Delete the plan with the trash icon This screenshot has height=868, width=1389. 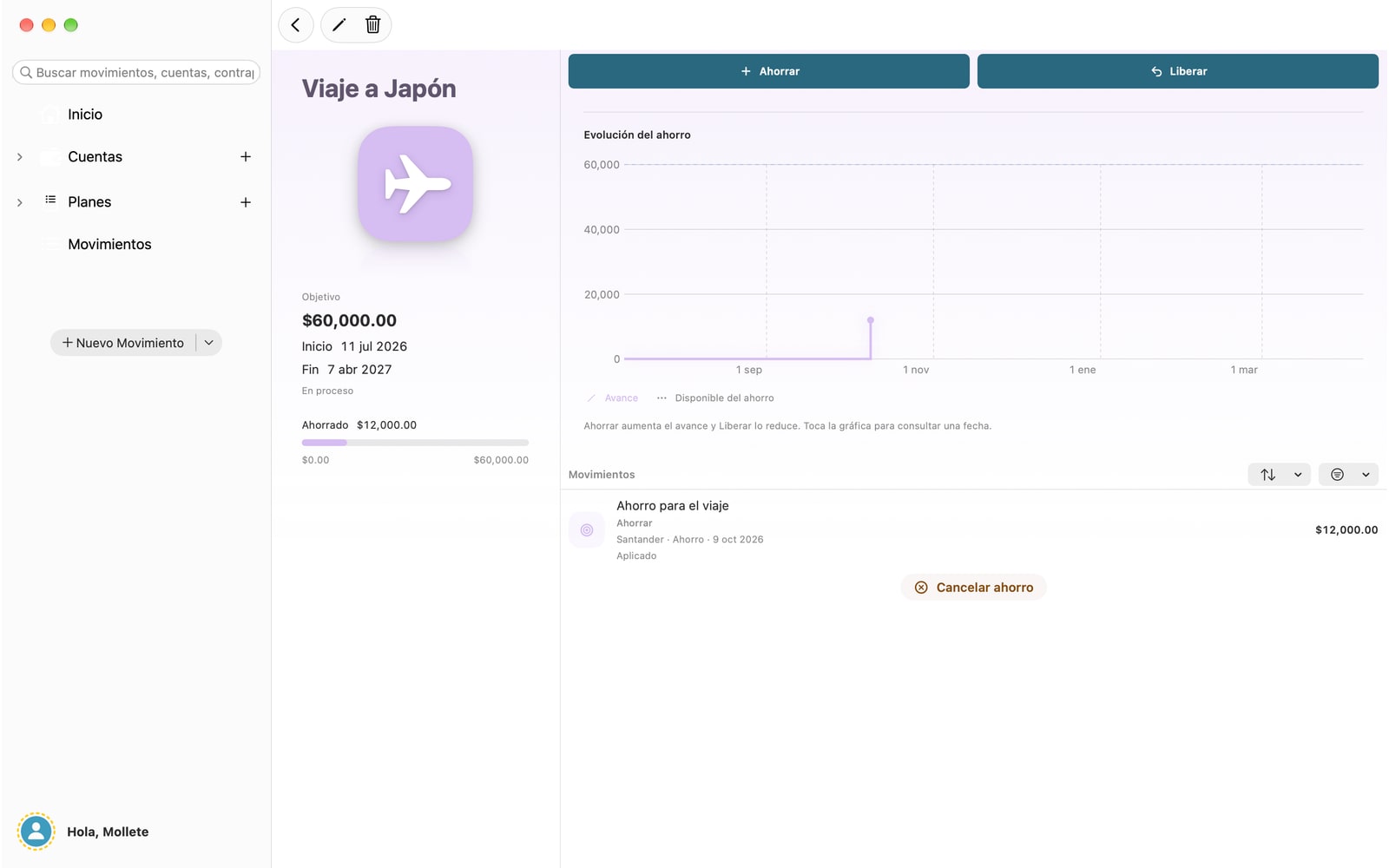(x=373, y=25)
